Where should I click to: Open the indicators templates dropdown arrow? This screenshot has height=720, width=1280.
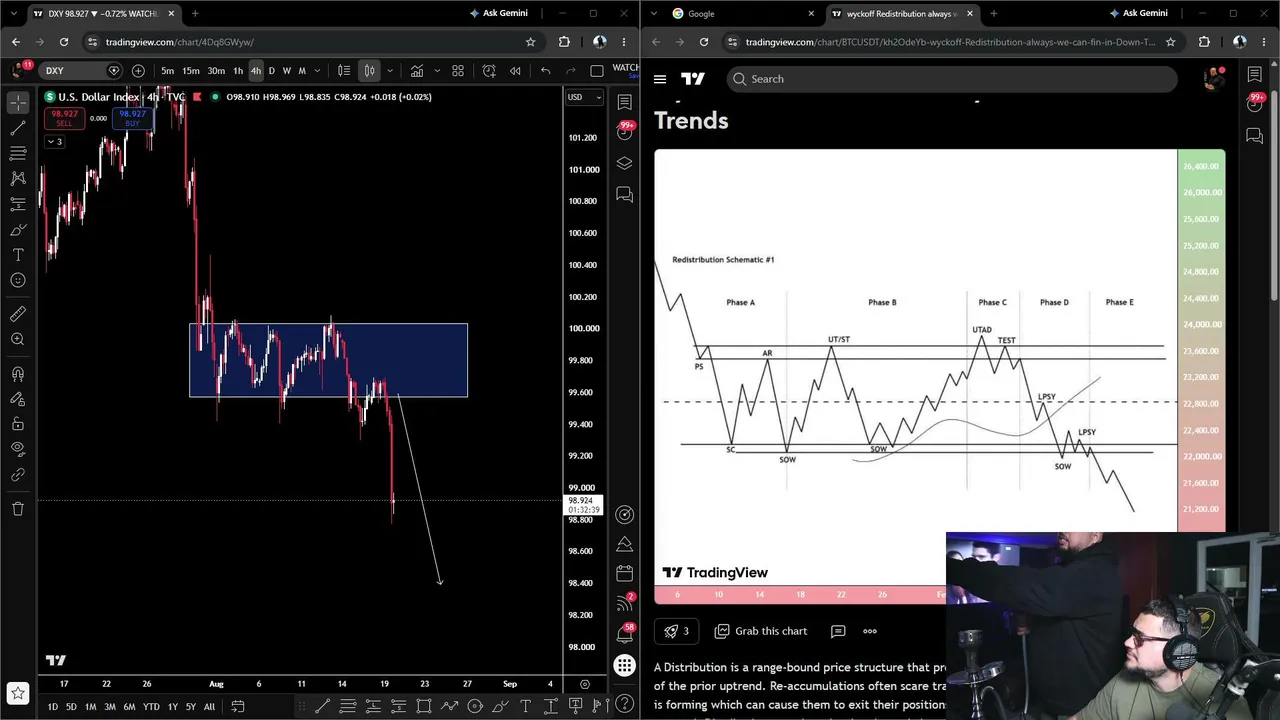(x=436, y=71)
